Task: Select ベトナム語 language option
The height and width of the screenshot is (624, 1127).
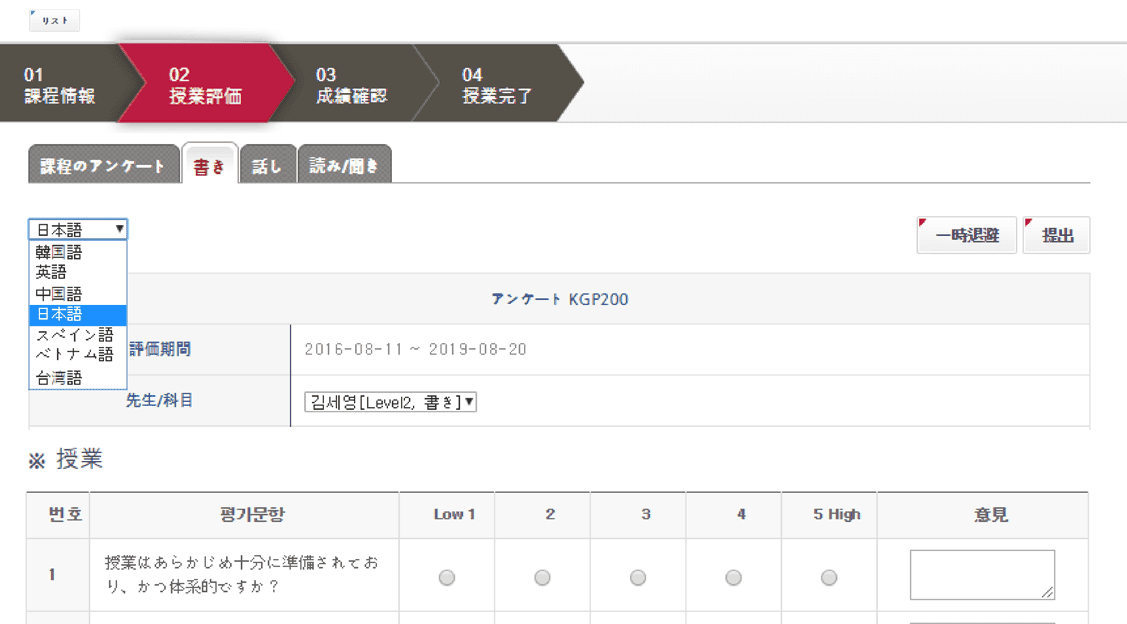Action: (x=78, y=354)
